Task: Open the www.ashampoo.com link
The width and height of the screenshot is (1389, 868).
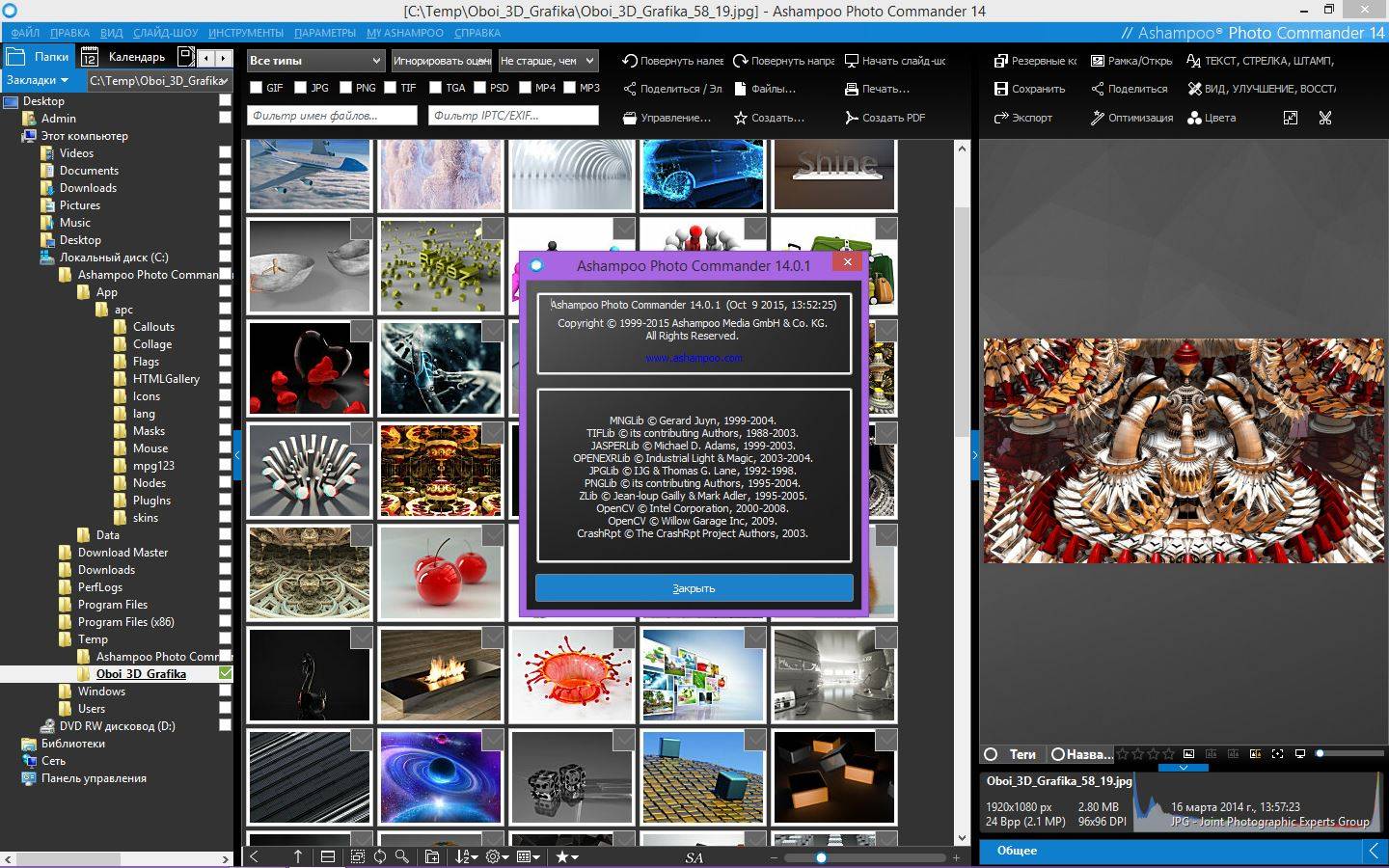Action: [x=694, y=358]
